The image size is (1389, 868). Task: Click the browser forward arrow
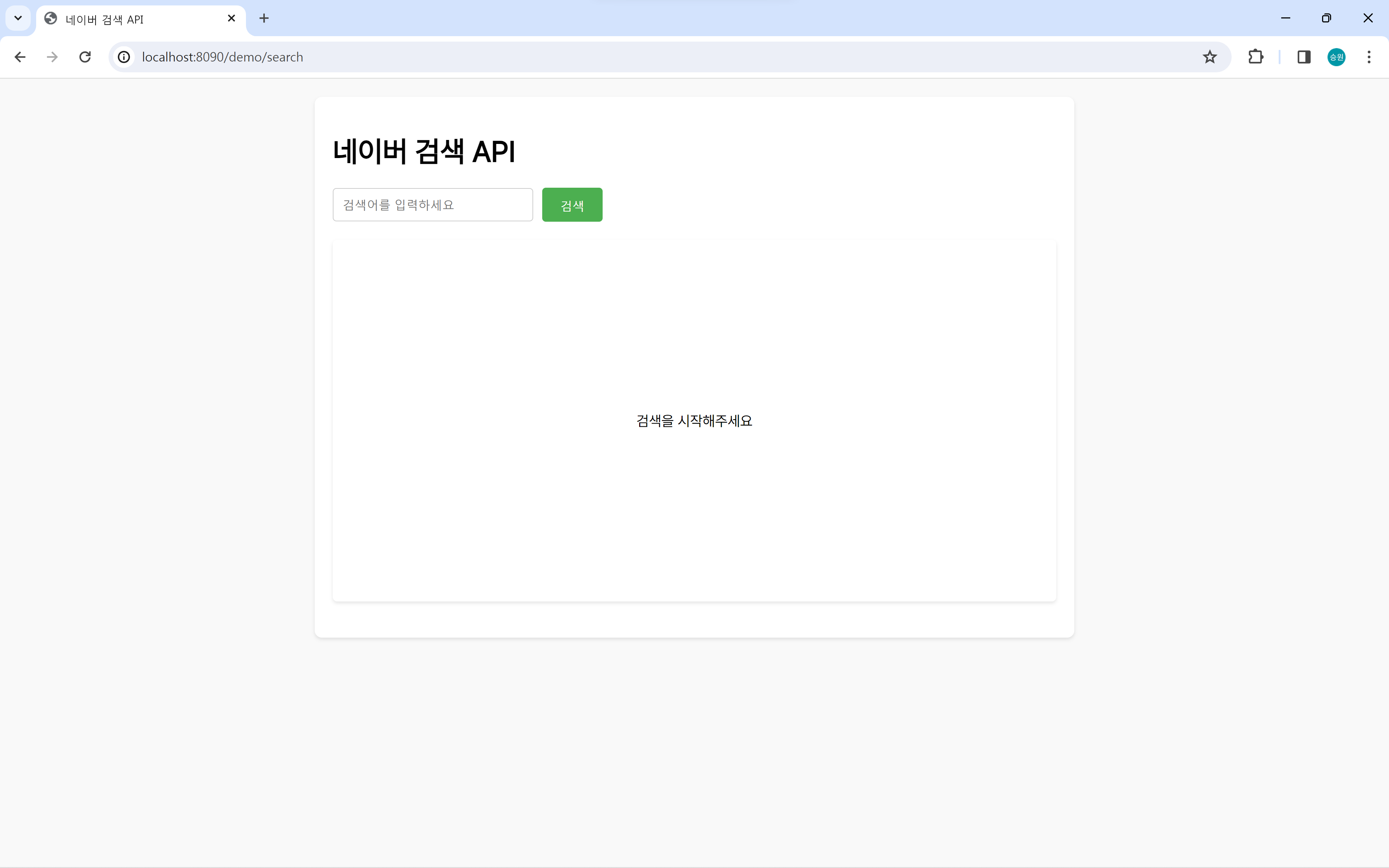pos(52,57)
